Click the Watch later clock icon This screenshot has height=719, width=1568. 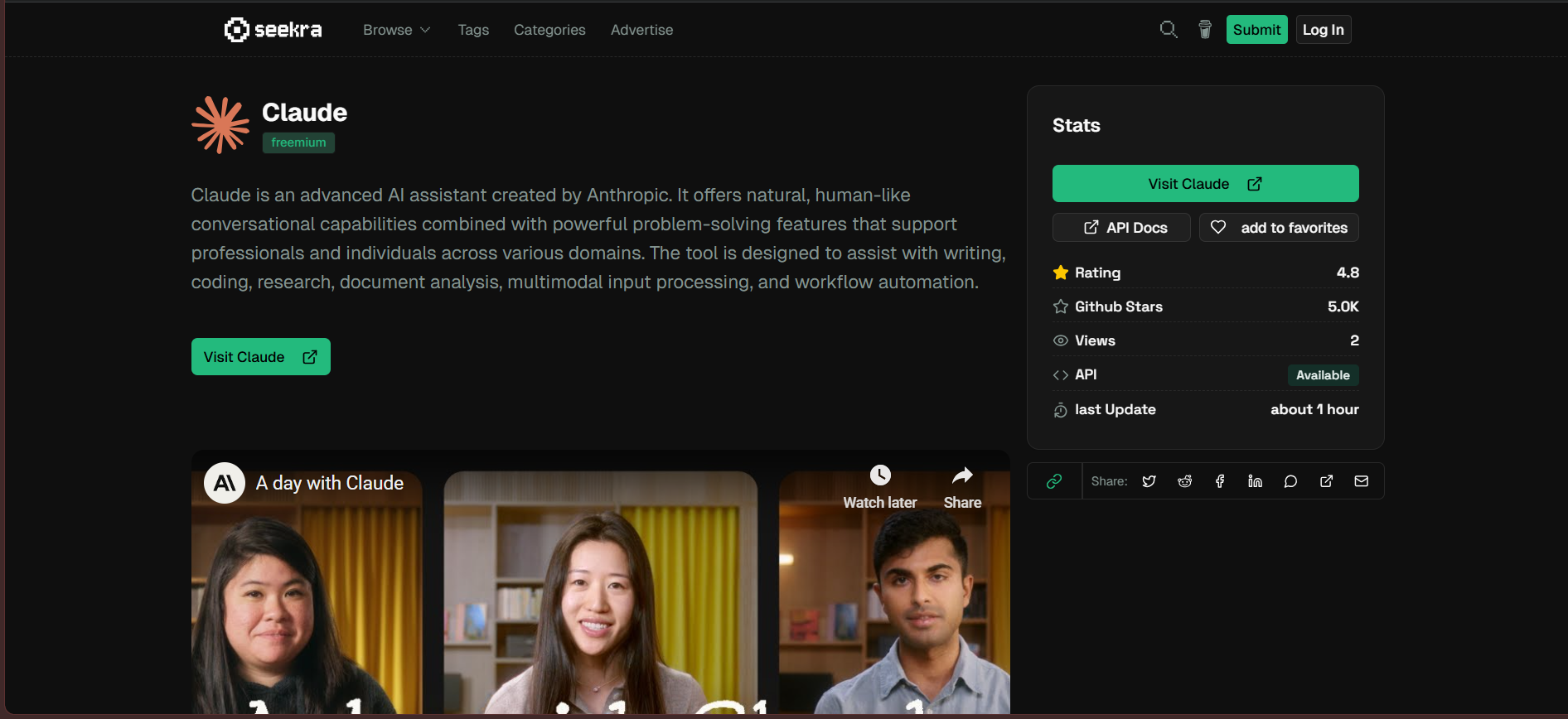tap(880, 475)
